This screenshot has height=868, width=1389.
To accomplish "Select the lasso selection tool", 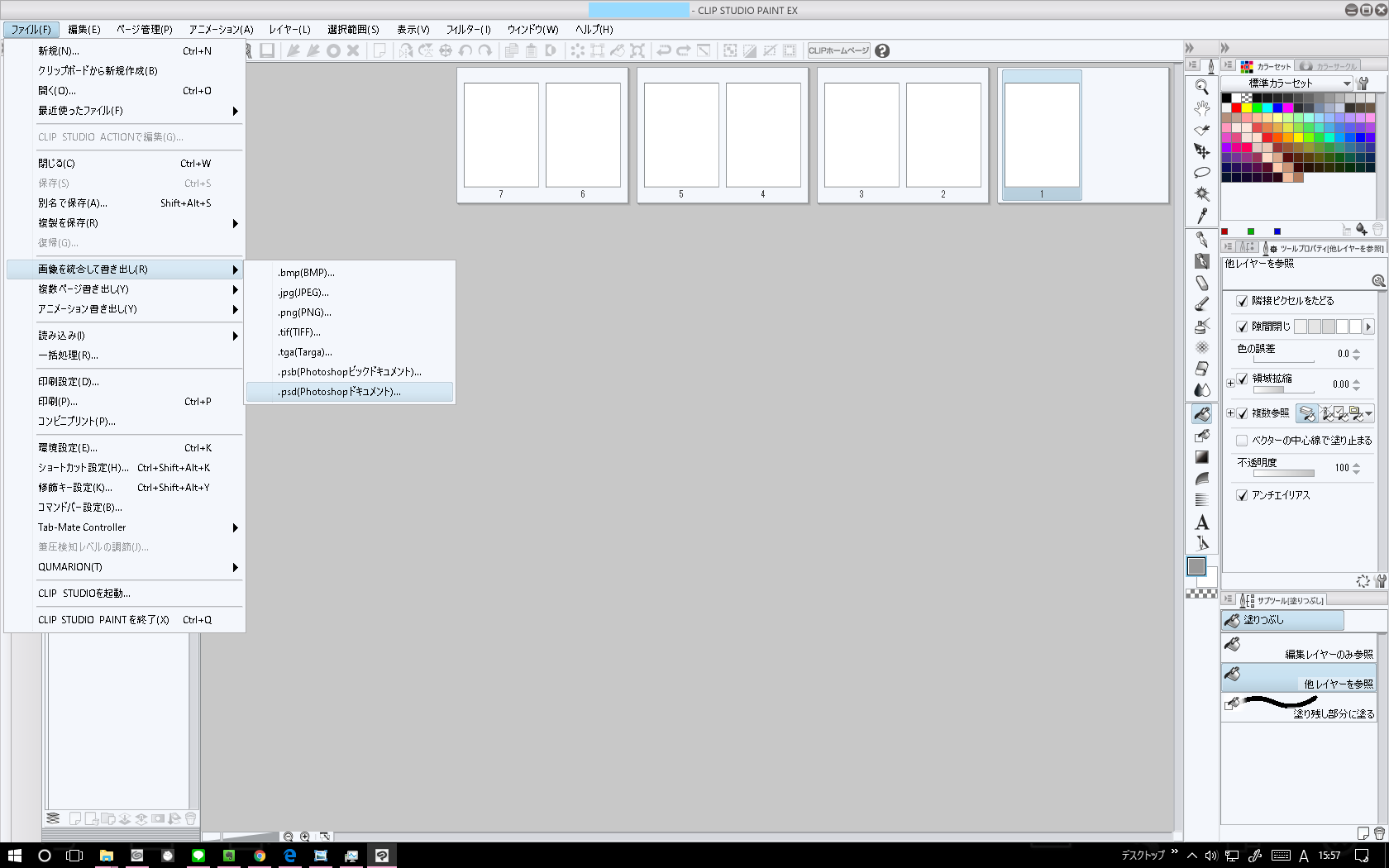I will pyautogui.click(x=1202, y=173).
